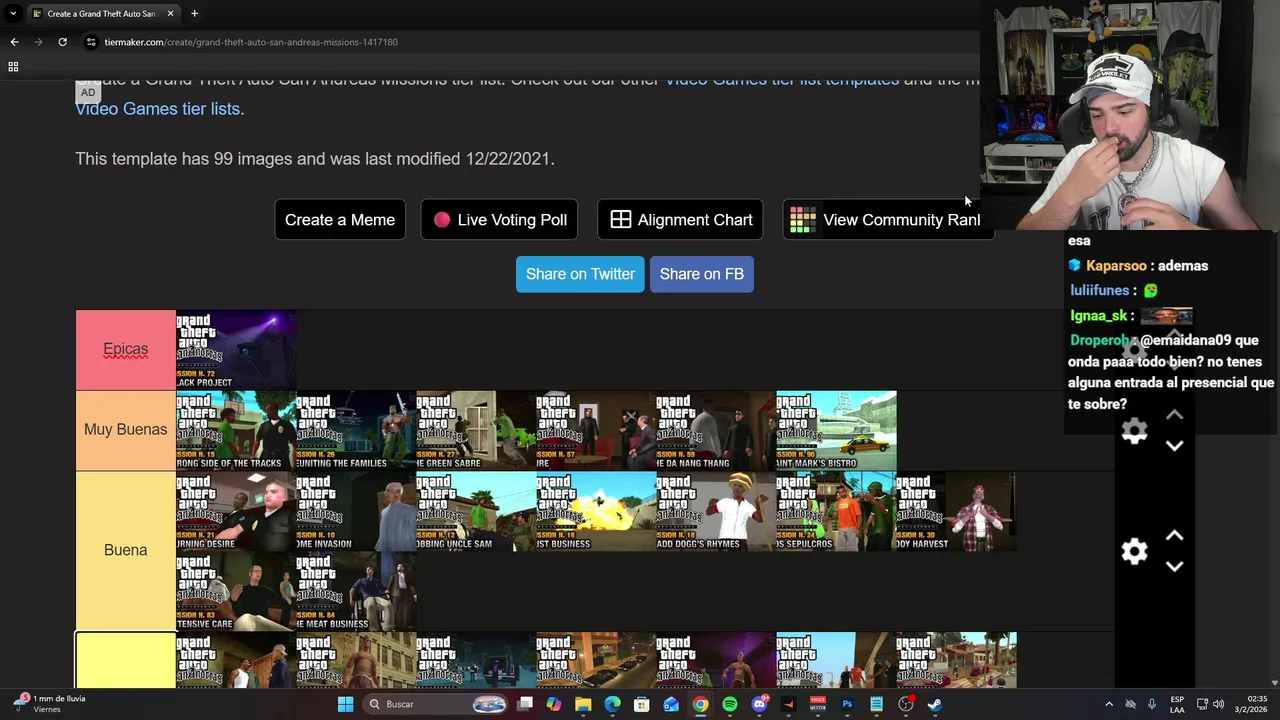Open Windows Start menu

click(x=345, y=704)
